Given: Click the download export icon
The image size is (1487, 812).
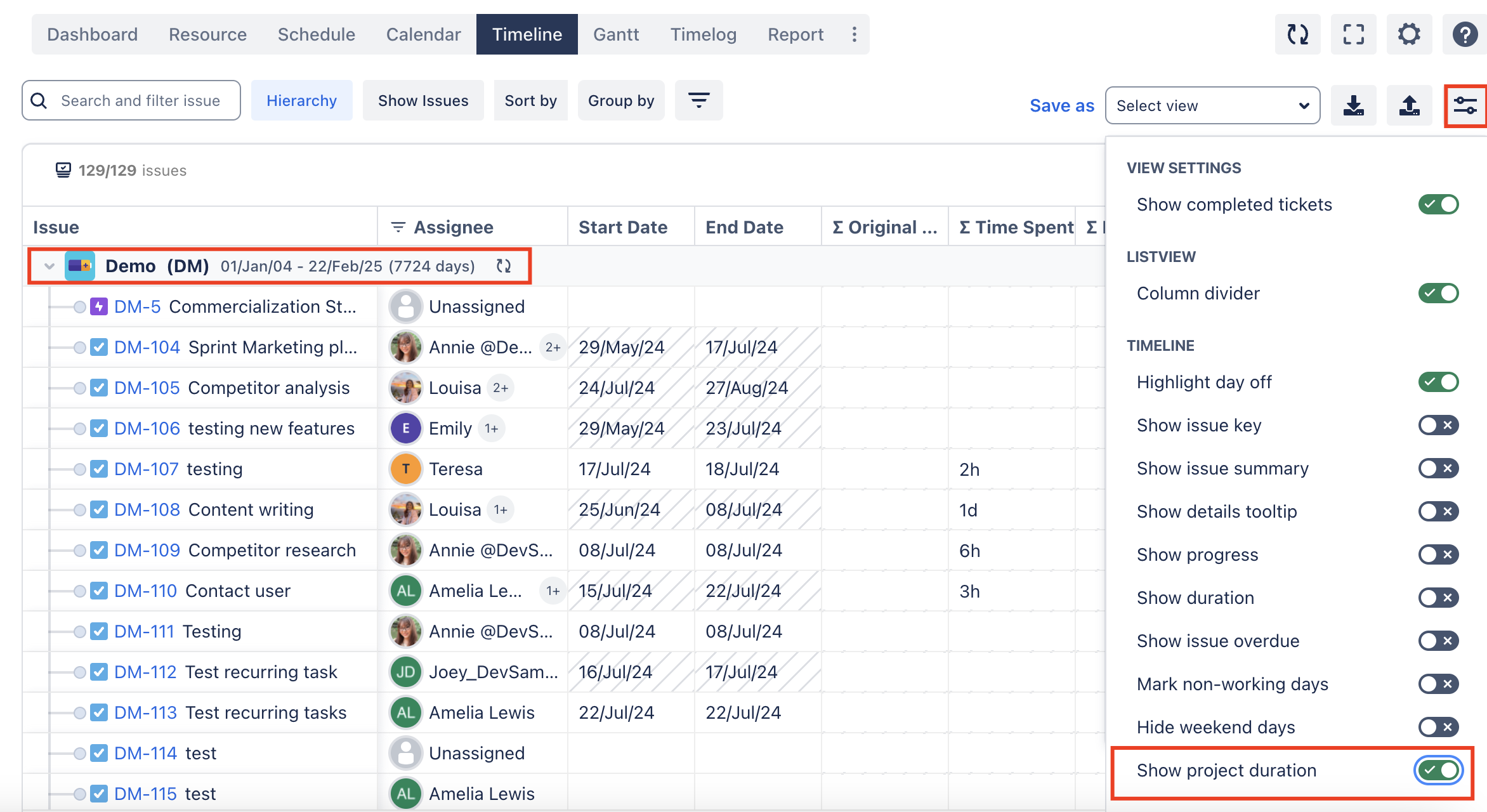Looking at the screenshot, I should (1353, 105).
